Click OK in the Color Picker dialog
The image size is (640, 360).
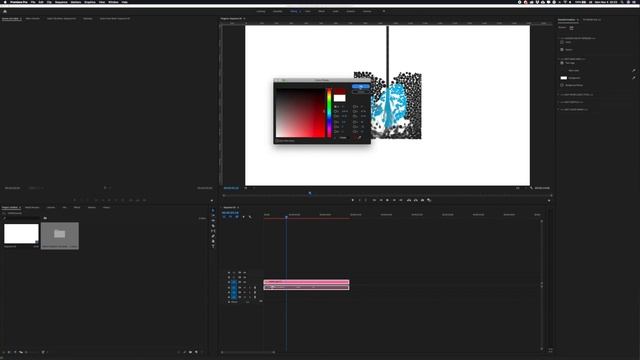pos(361,86)
